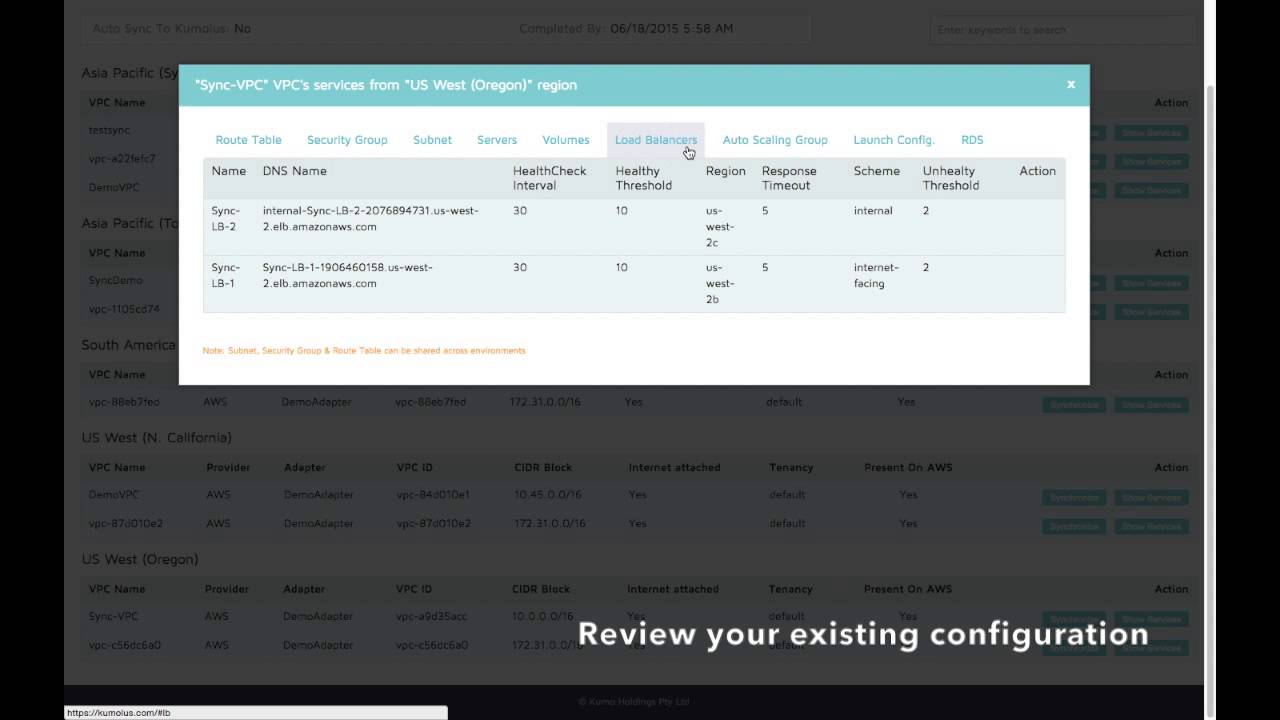Click the Sync-LB-2 name cell

tap(226, 218)
